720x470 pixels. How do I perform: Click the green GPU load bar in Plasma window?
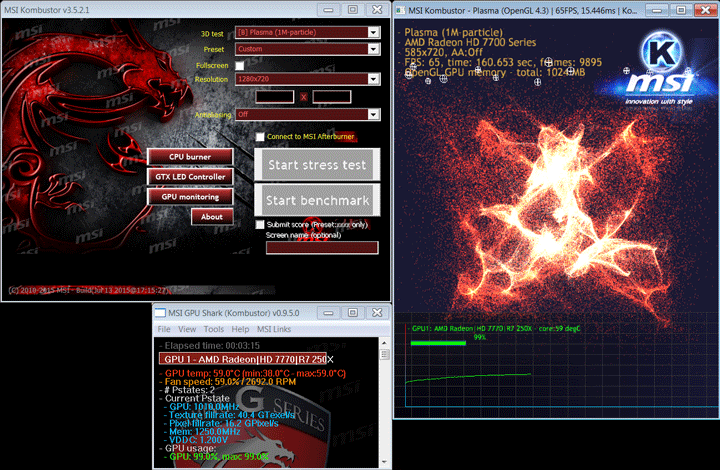coord(438,343)
